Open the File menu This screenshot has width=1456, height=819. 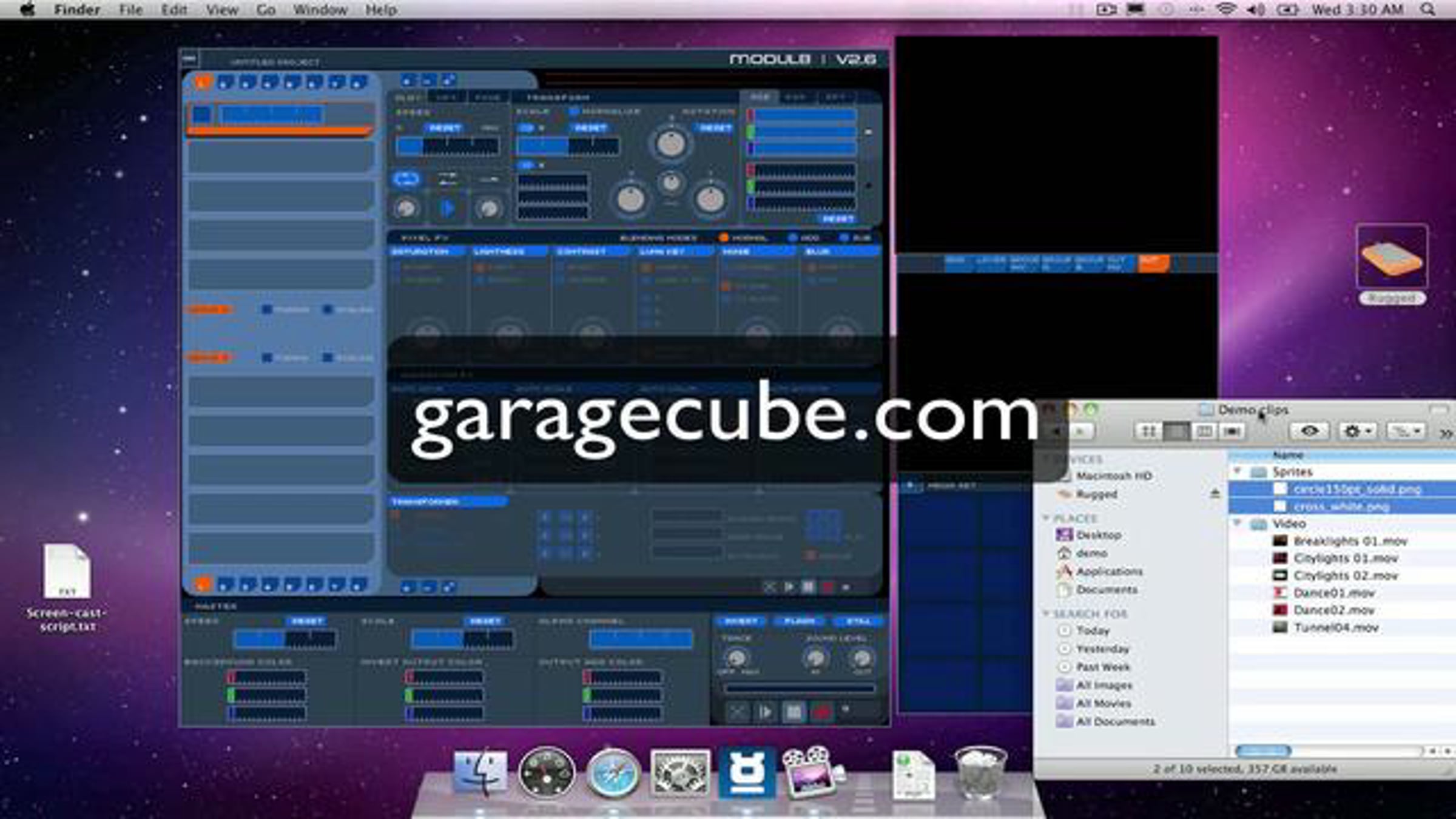[130, 10]
